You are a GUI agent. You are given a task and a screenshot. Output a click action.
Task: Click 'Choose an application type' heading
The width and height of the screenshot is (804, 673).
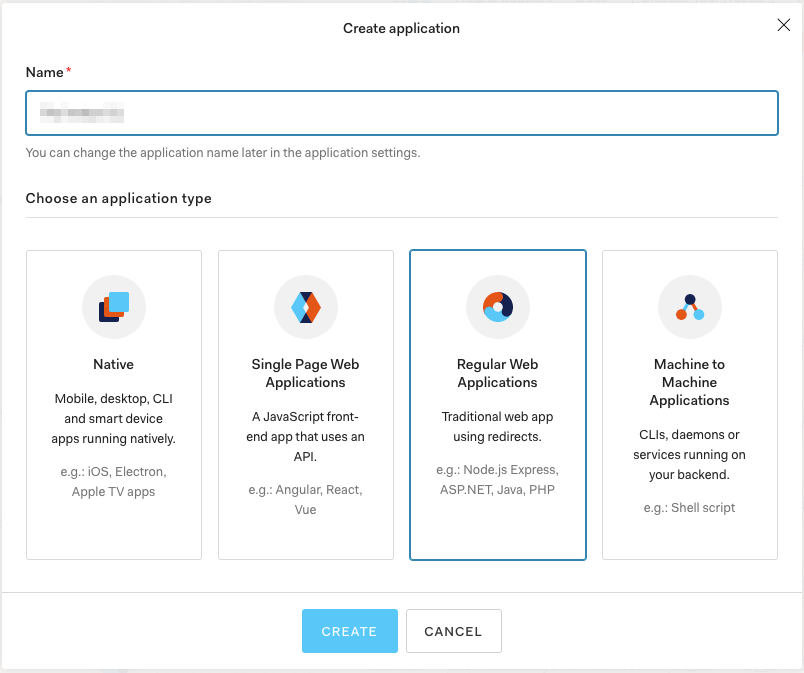click(118, 198)
